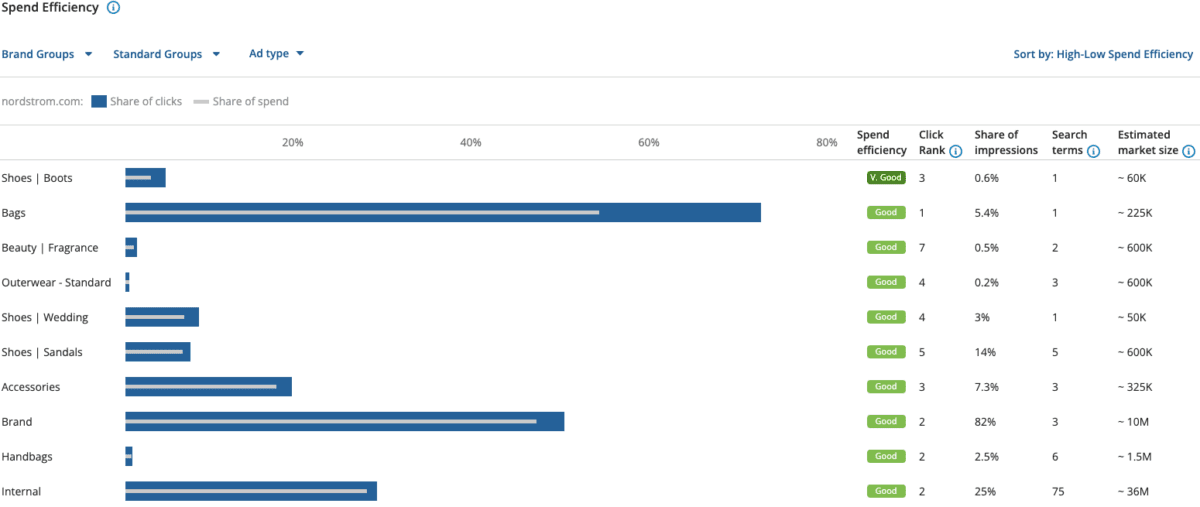Expand the Brand Groups dropdown
The image size is (1200, 507).
click(47, 54)
